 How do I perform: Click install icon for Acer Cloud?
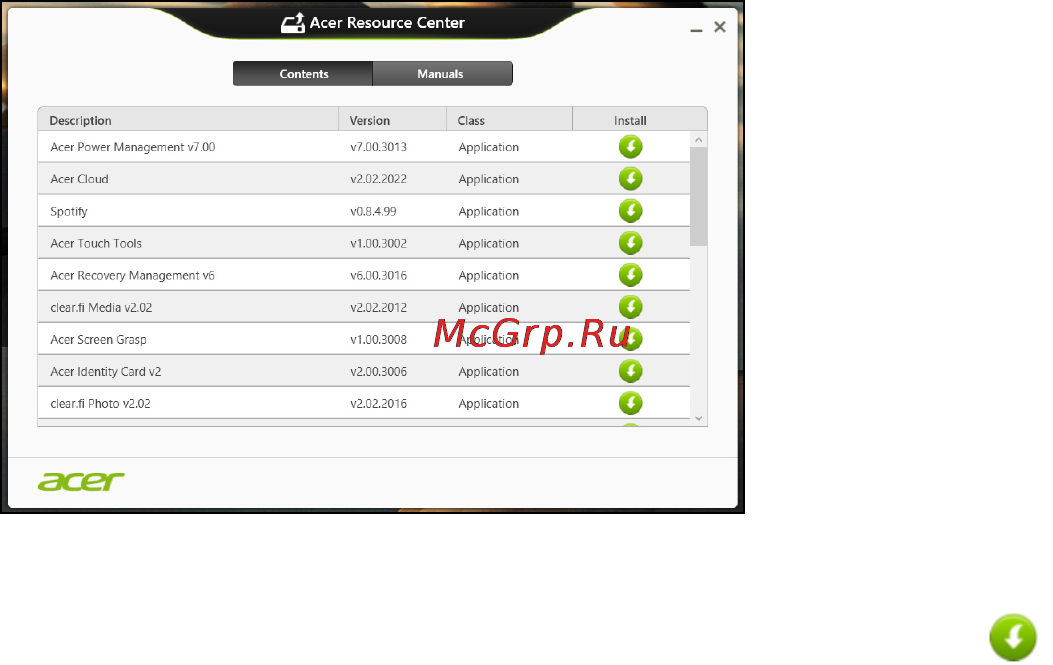pos(631,179)
